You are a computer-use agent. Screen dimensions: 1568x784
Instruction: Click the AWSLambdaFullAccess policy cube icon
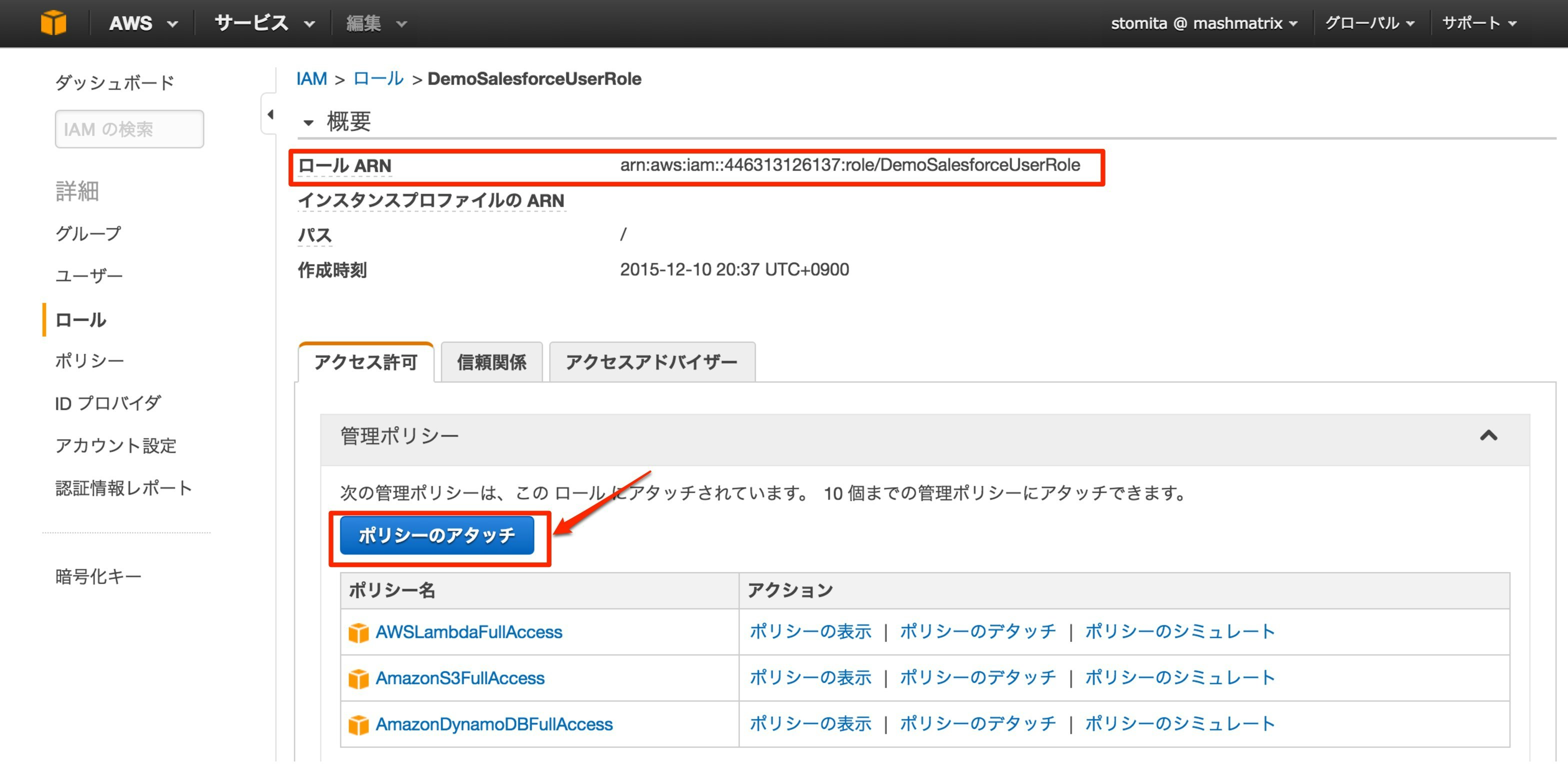(358, 632)
